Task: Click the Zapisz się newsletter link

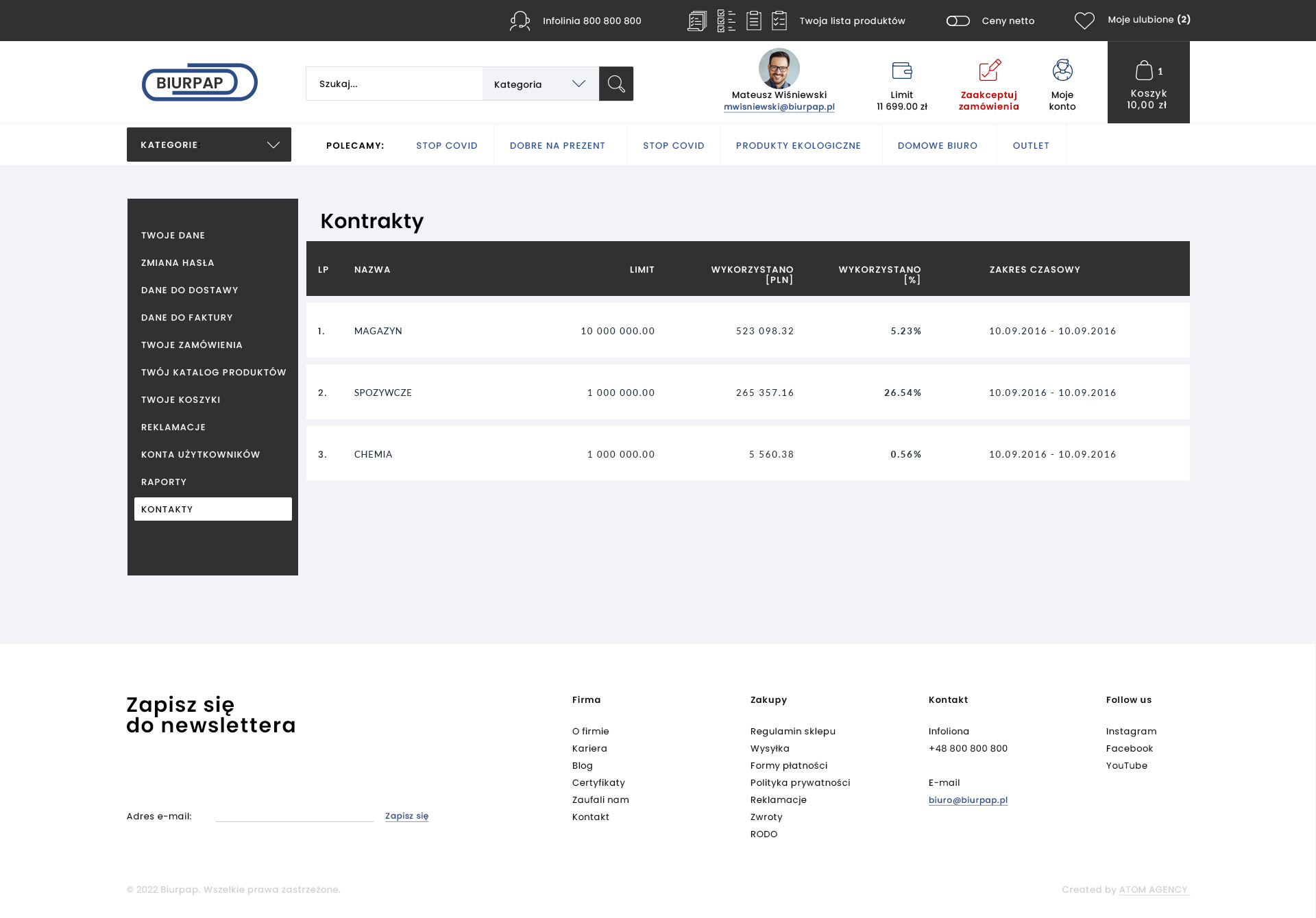Action: (406, 816)
